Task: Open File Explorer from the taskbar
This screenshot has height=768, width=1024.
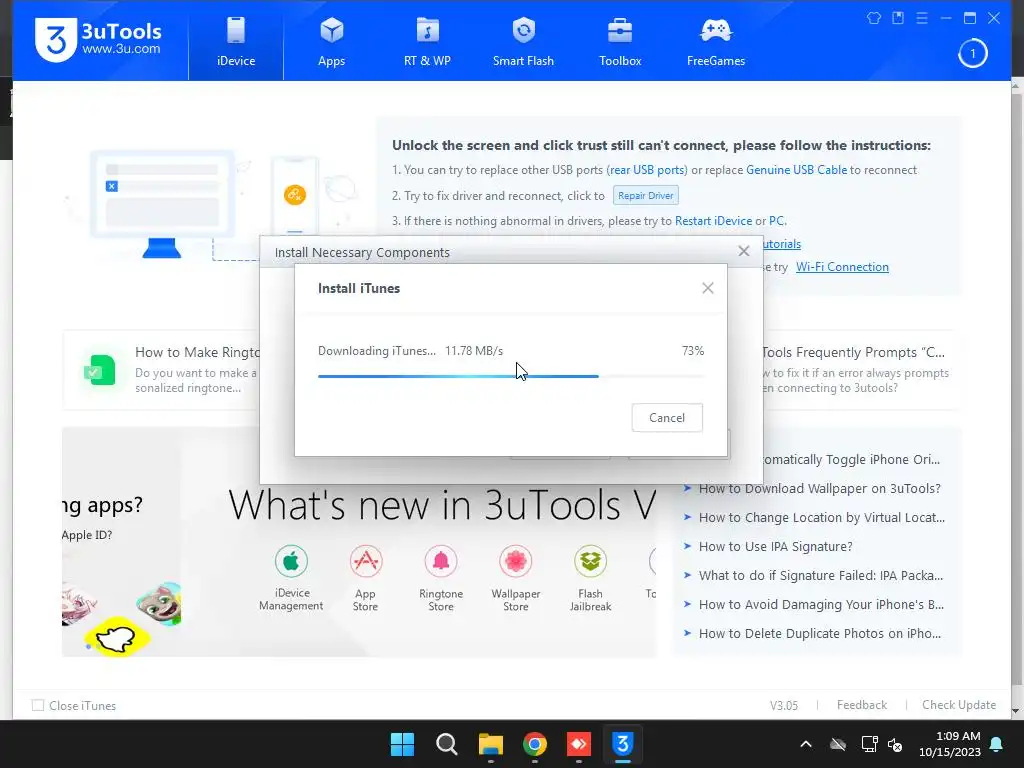Action: (490, 744)
